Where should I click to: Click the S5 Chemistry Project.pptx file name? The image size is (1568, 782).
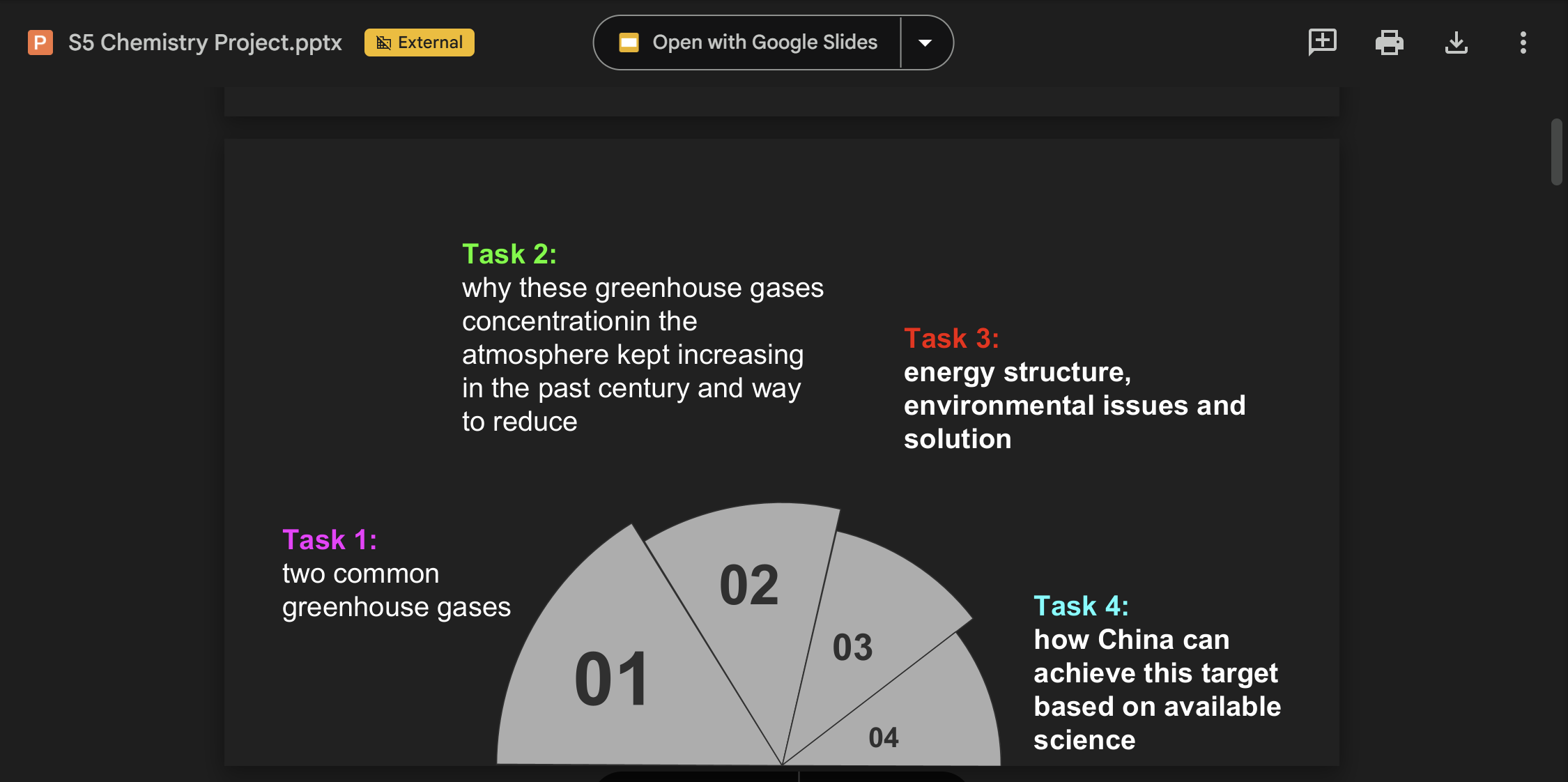[205, 43]
